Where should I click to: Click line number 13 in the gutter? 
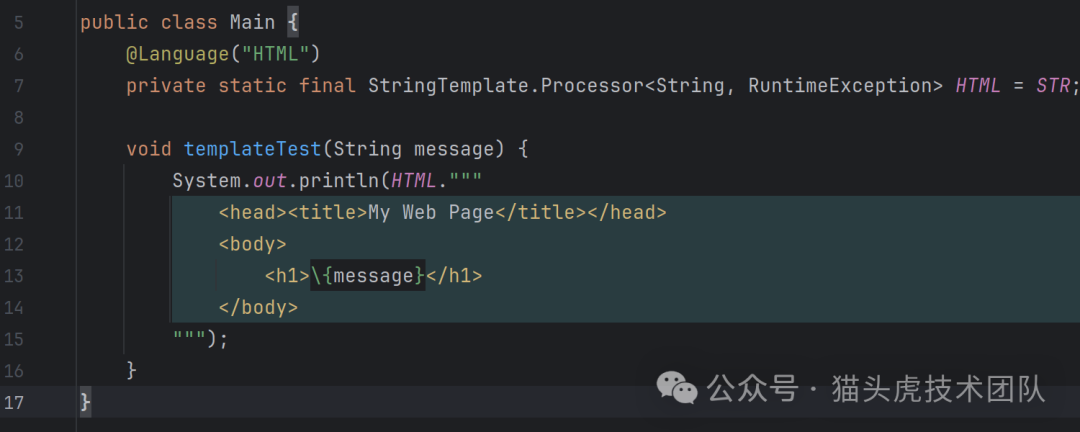coord(14,275)
